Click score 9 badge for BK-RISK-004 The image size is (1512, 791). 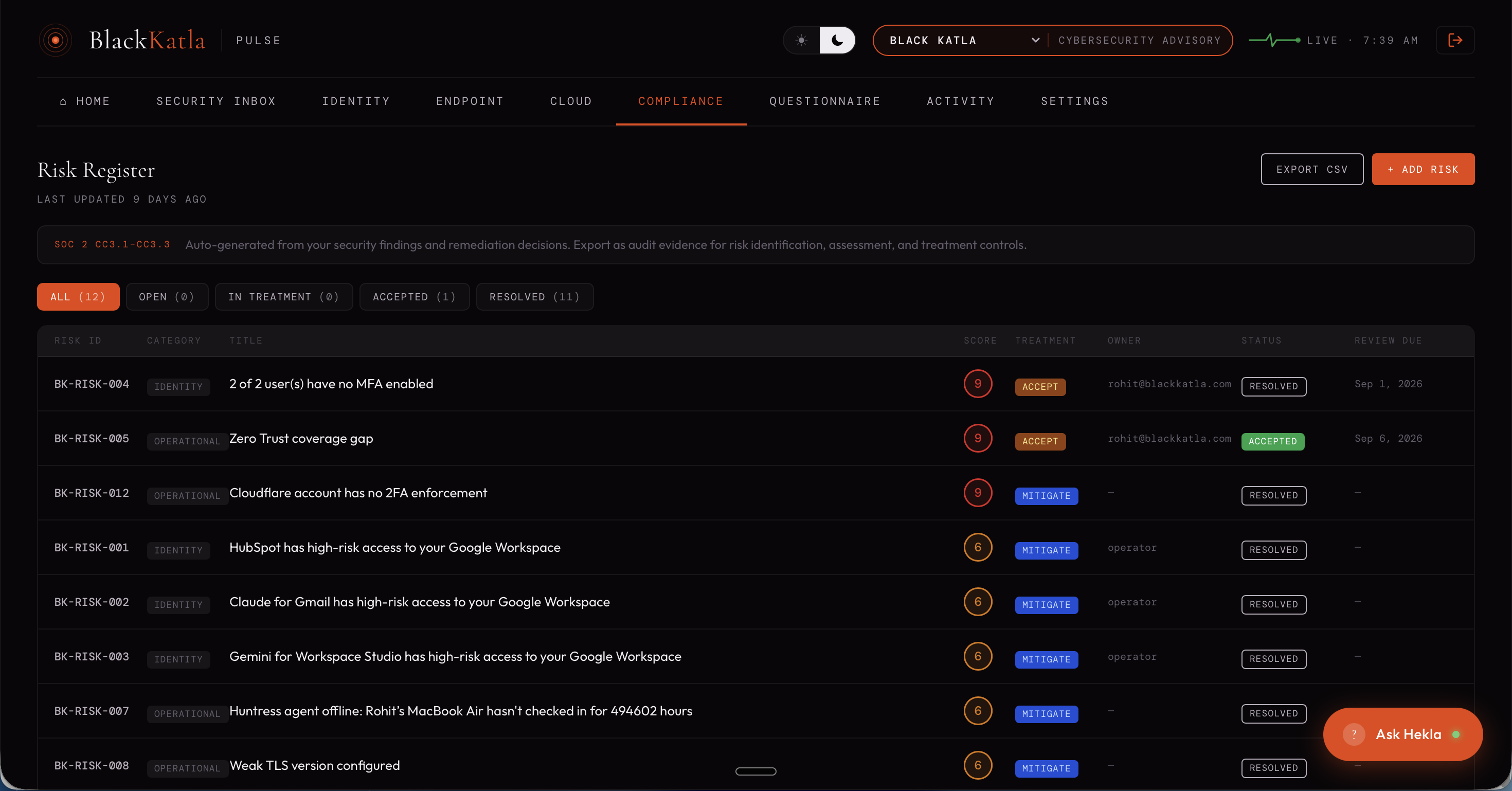click(x=978, y=383)
